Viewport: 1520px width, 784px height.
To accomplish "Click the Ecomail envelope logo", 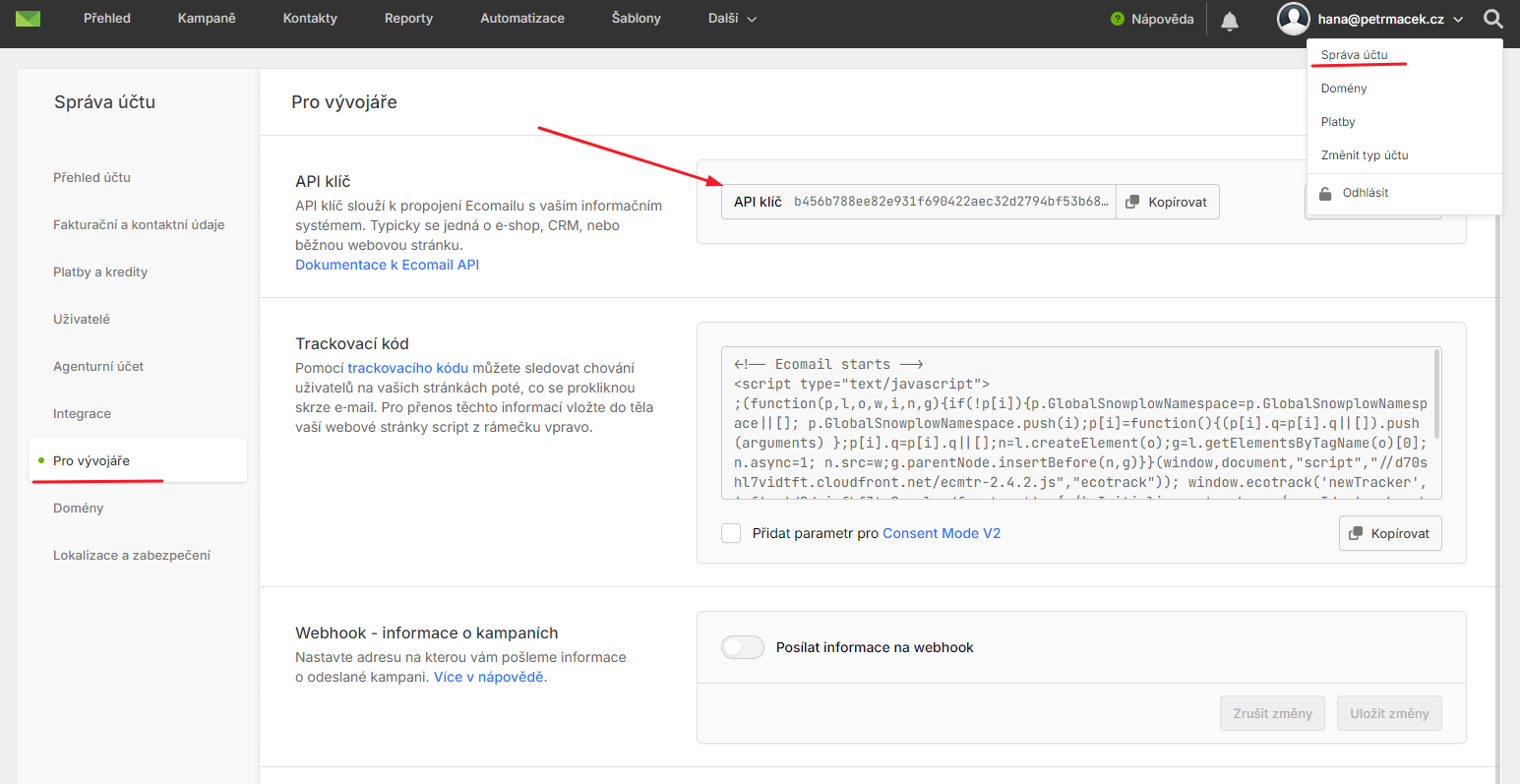I will [28, 19].
